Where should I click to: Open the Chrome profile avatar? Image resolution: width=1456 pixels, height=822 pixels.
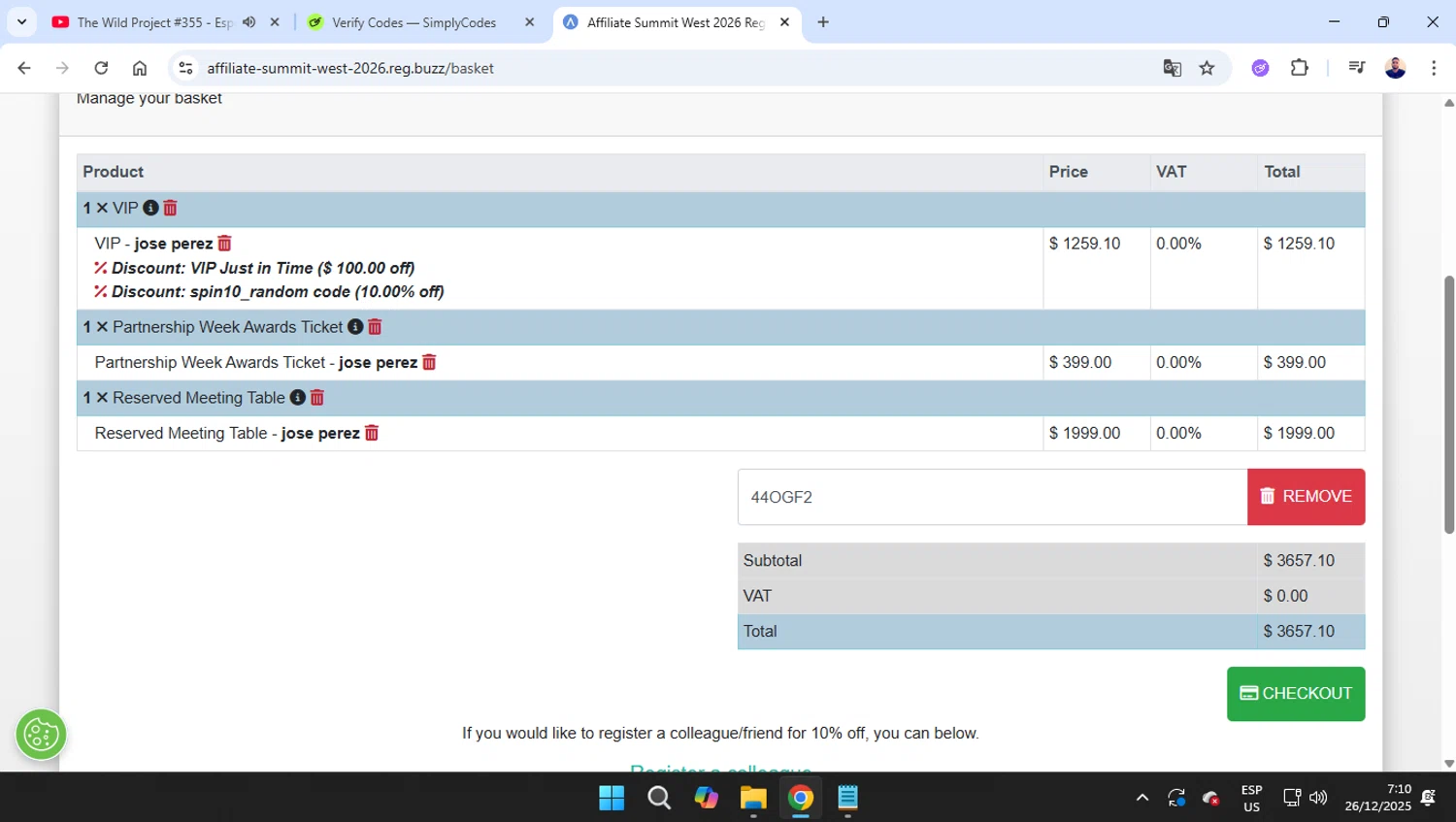coord(1396,68)
